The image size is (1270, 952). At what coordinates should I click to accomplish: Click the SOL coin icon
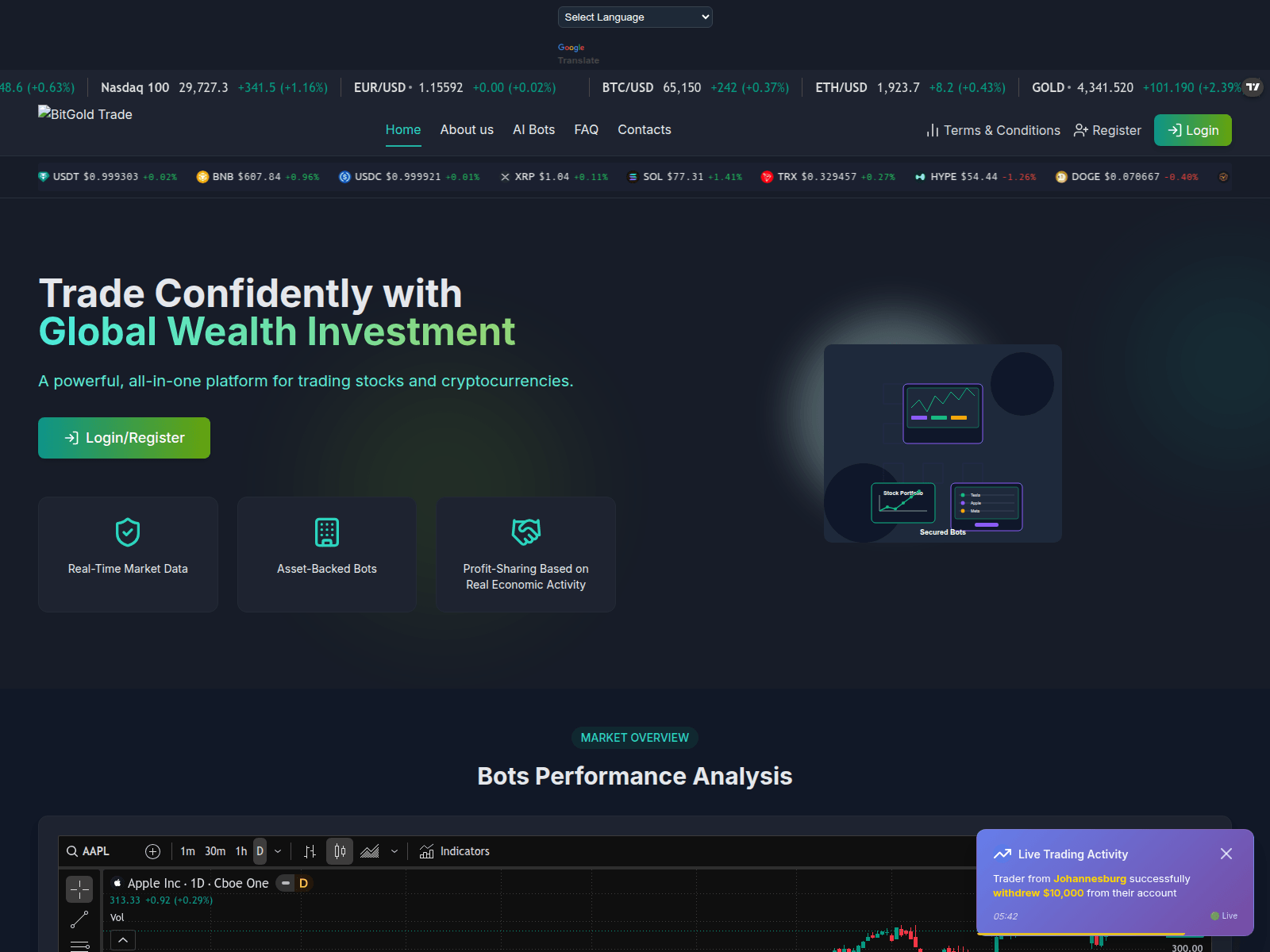click(x=633, y=177)
